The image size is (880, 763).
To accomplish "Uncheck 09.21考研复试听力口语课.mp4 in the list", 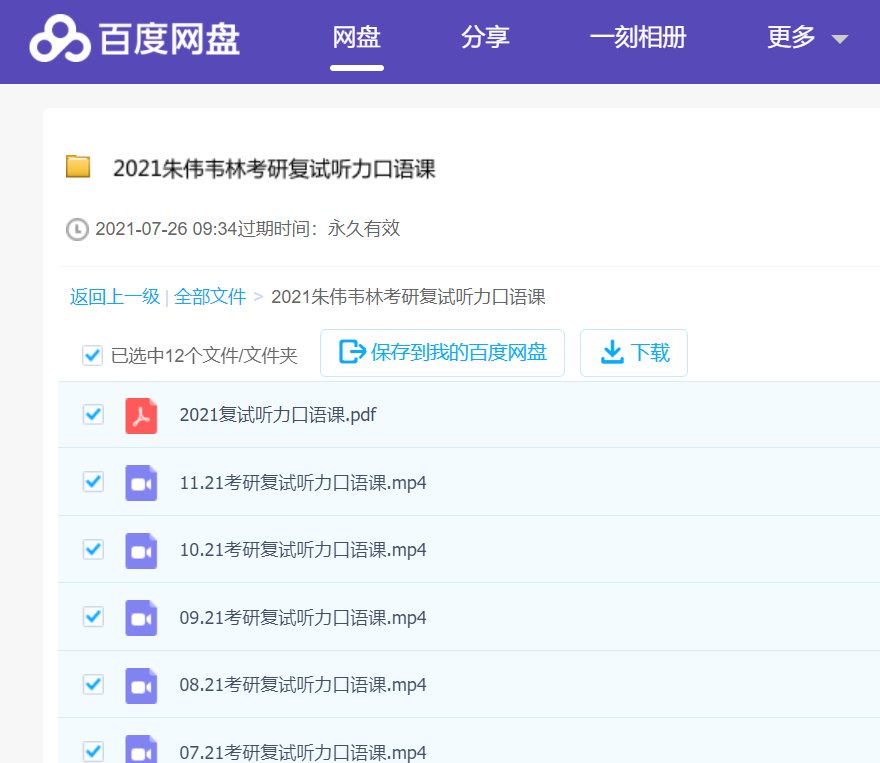I will click(93, 617).
